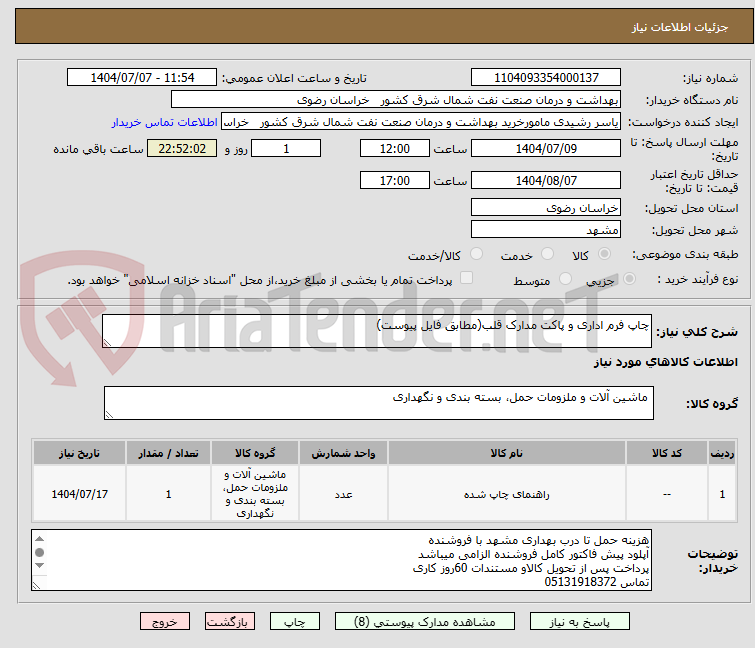The width and height of the screenshot is (755, 648).
Task: Select the کالا radio button
Action: point(604,254)
